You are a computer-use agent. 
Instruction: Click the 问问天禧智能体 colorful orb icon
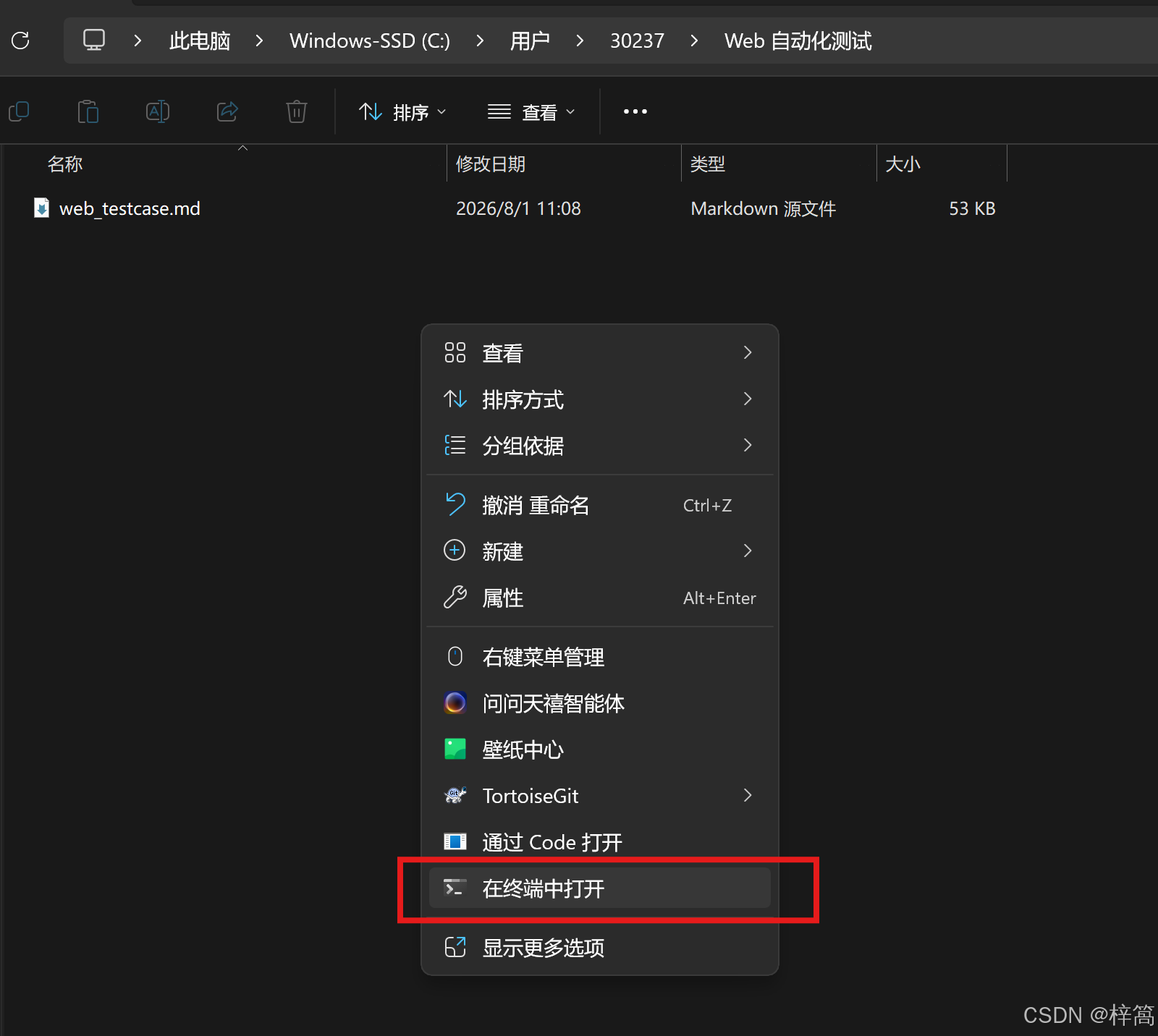pyautogui.click(x=455, y=702)
